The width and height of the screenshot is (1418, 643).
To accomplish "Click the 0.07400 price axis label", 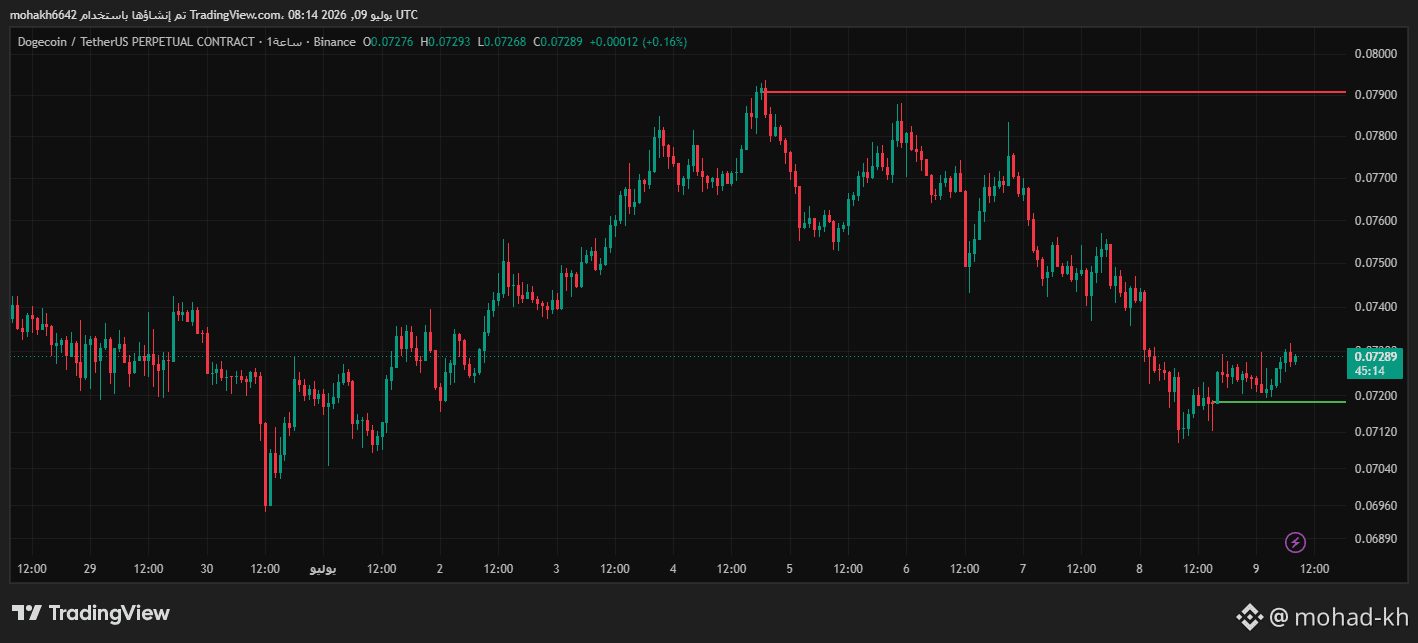I will [1374, 307].
